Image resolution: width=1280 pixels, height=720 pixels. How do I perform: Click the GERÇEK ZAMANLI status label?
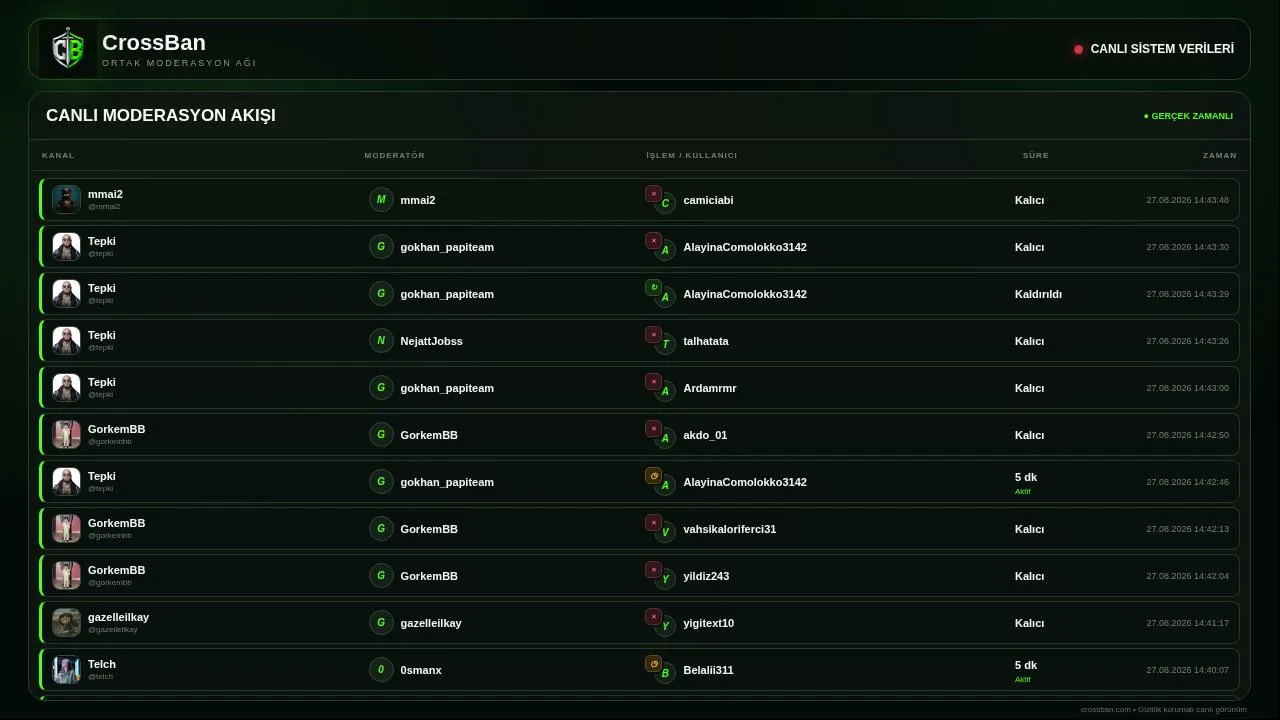(x=1188, y=116)
